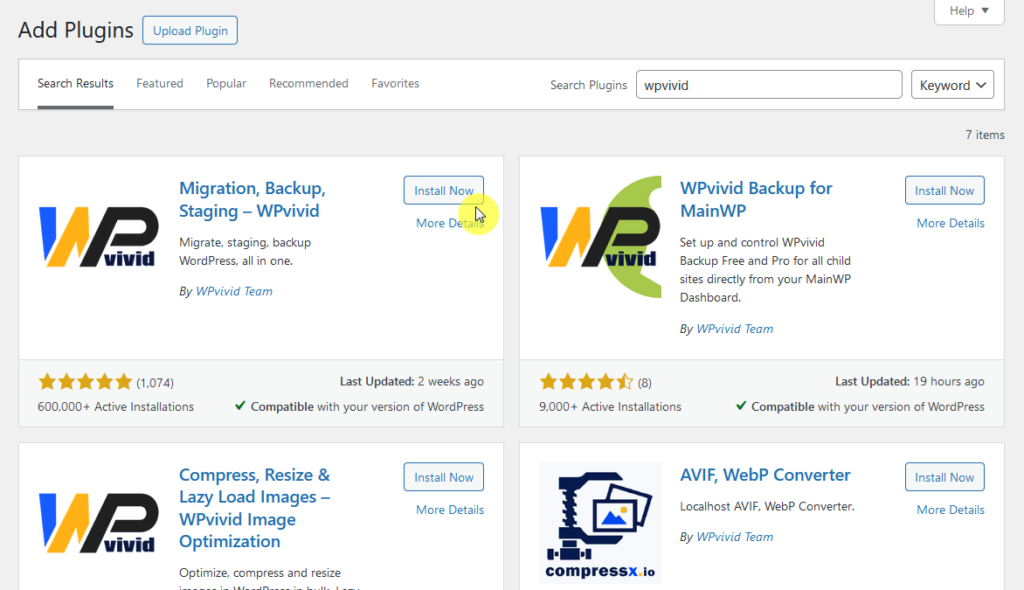Image resolution: width=1024 pixels, height=590 pixels.
Task: Install AVIF, WebP Converter plugin
Action: coord(944,477)
